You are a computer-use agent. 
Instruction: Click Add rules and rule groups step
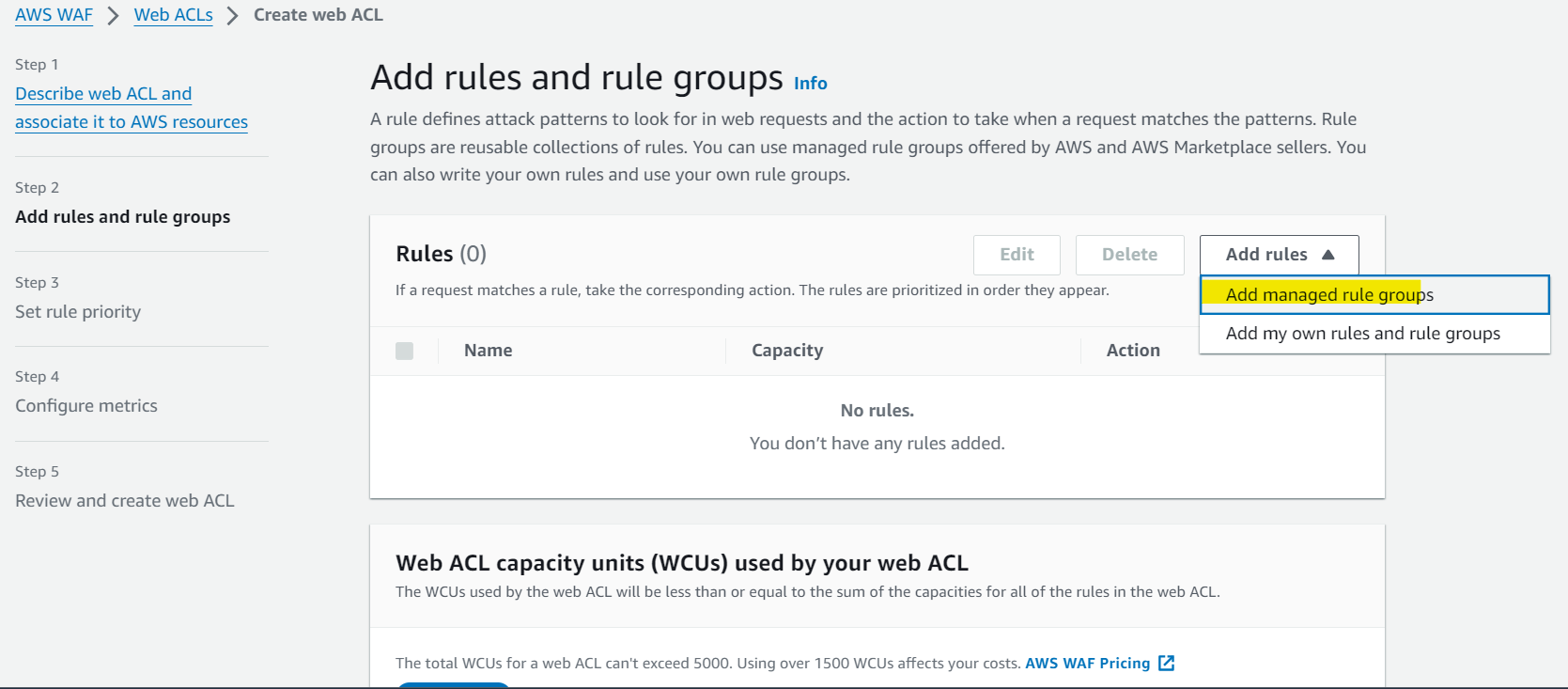coord(123,217)
